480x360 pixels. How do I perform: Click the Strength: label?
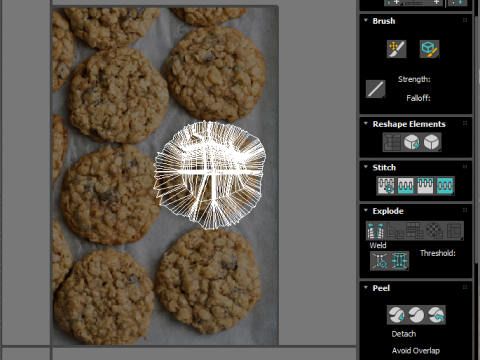click(x=414, y=79)
